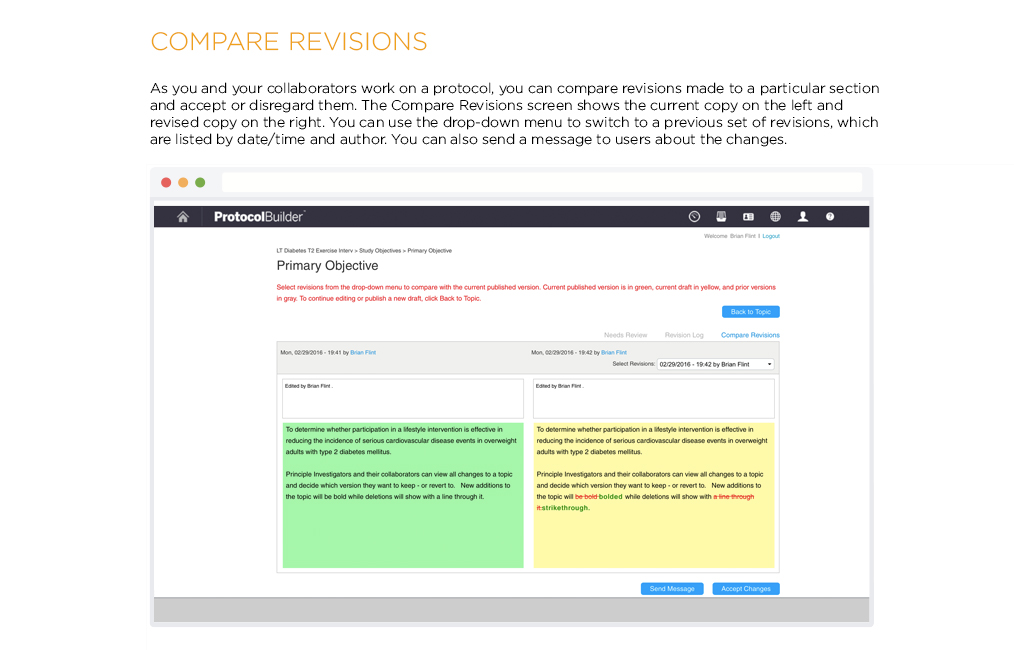Open the Select Revisions drop-down menu
This screenshot has width=1014, height=650.
tap(715, 364)
